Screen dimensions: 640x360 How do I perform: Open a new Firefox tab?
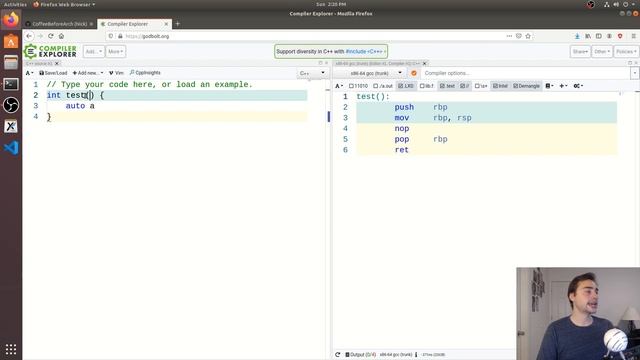coord(177,24)
